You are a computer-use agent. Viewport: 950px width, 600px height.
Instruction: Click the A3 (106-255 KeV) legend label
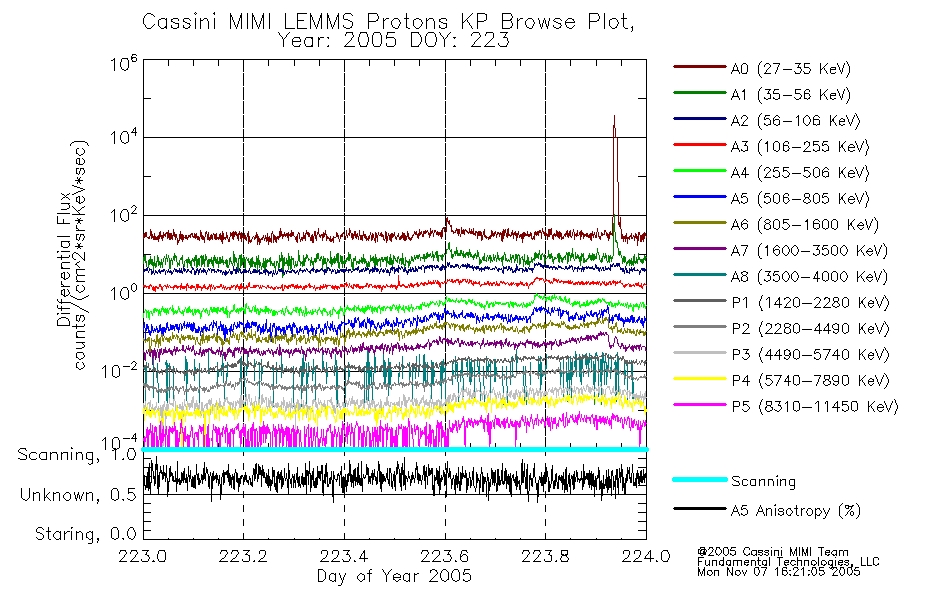coord(800,147)
